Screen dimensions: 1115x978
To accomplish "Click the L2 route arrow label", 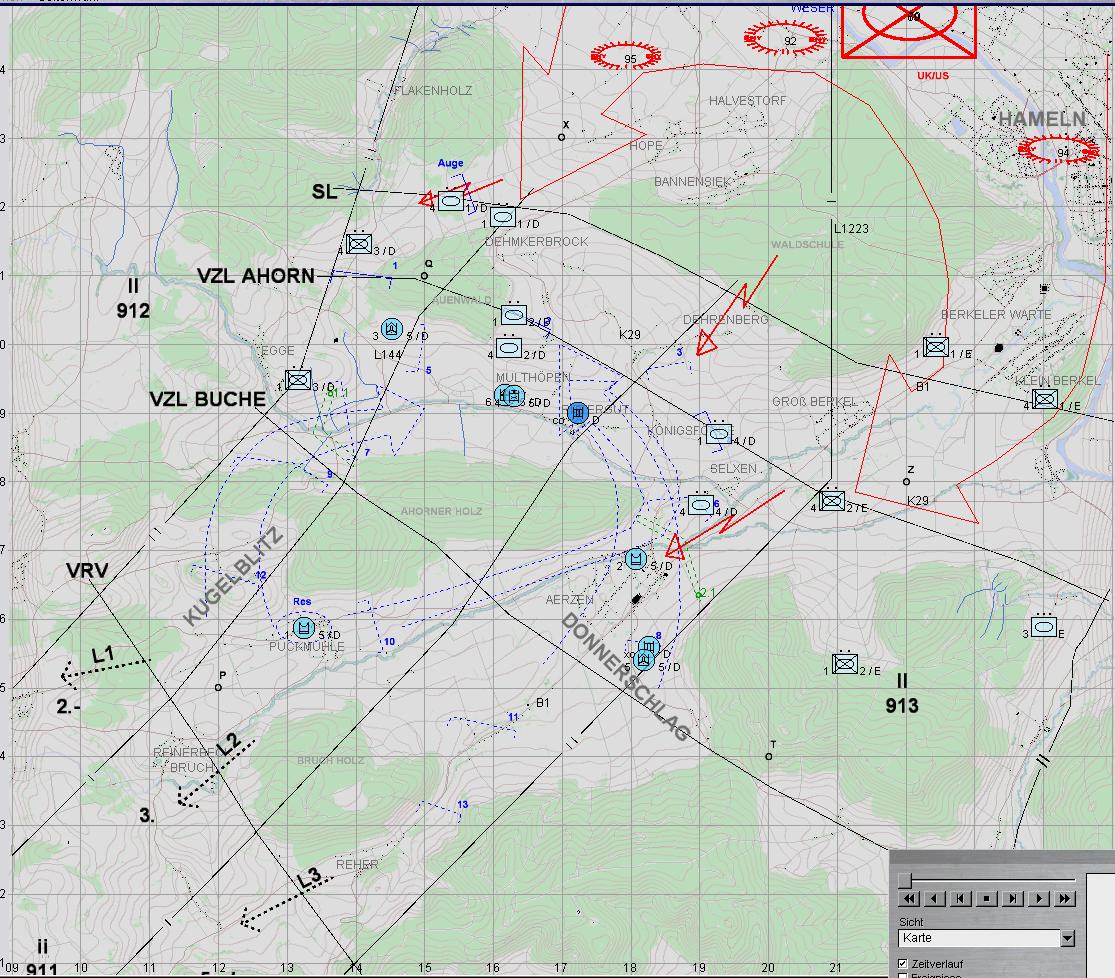I will tap(229, 744).
